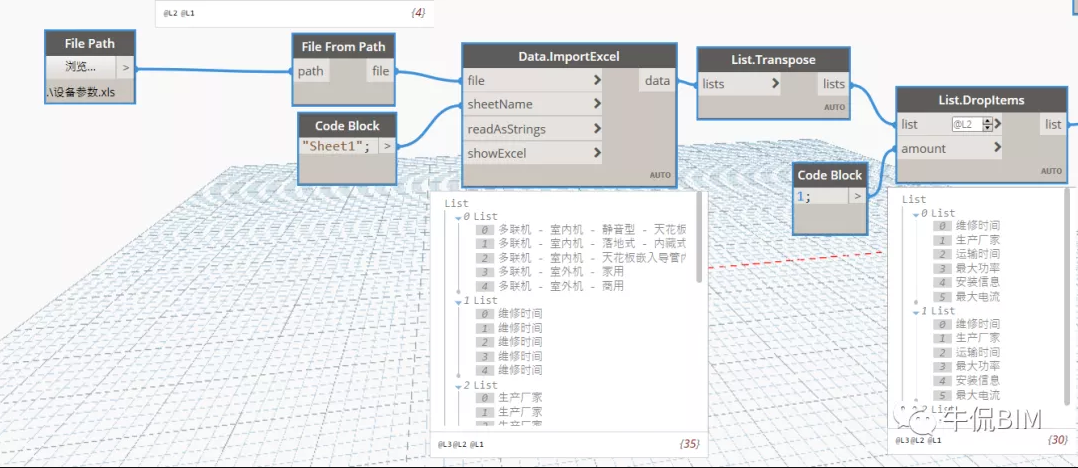The image size is (1078, 468).
Task: Open the list port chevron on List.DropItems
Action: [x=998, y=124]
